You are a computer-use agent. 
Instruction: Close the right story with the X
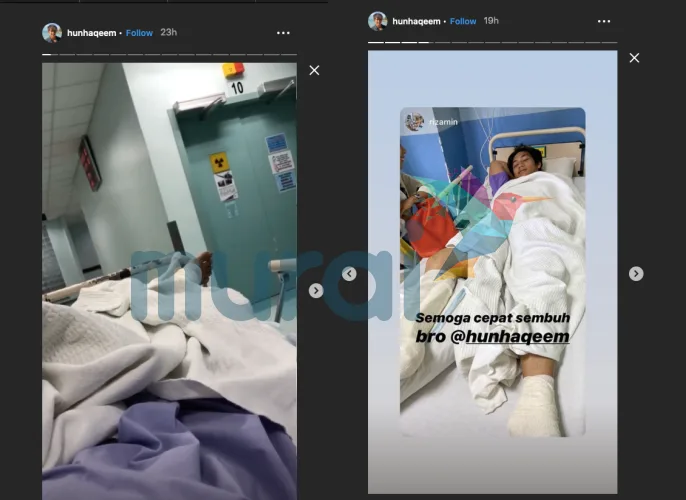point(634,58)
